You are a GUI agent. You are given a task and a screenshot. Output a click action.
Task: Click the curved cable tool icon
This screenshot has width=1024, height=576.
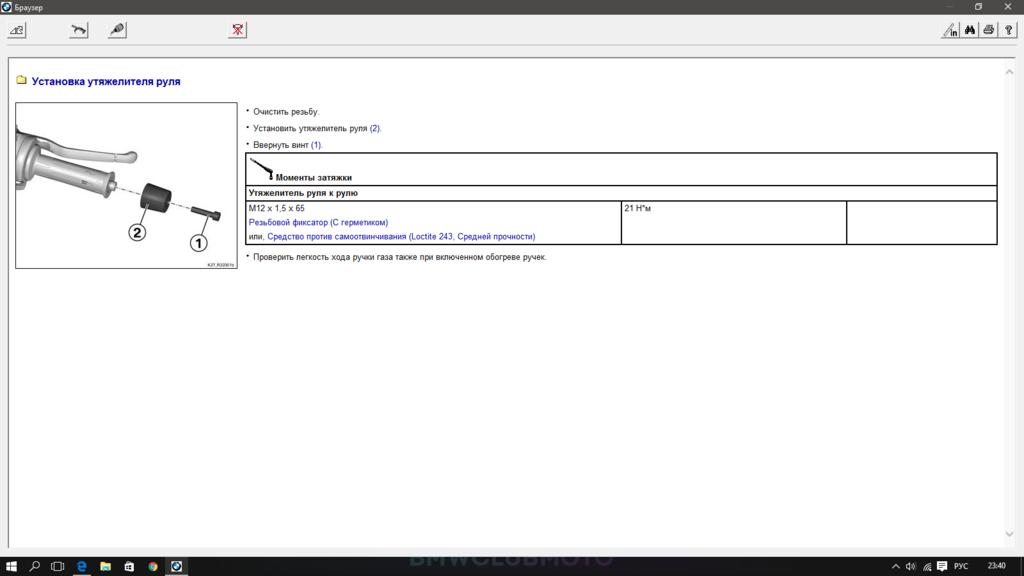(78, 30)
